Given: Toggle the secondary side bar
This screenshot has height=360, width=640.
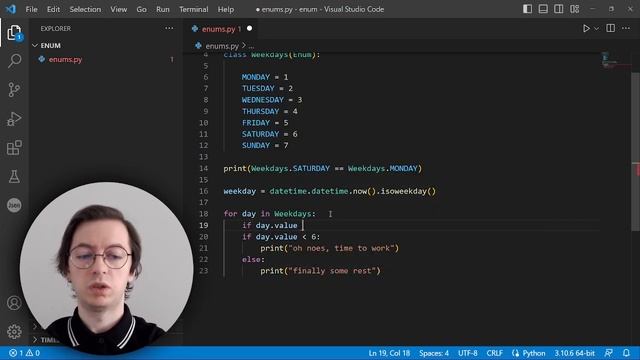Looking at the screenshot, I should (x=558, y=9).
